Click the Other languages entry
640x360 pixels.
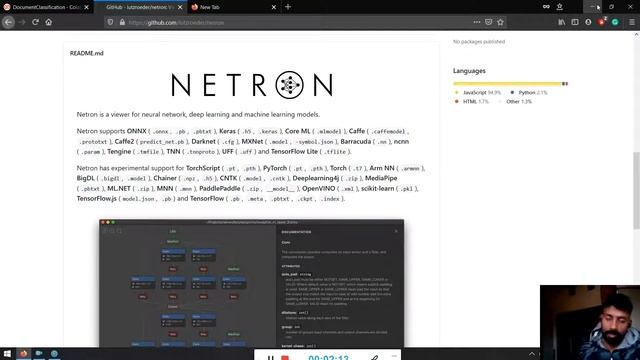coord(519,102)
